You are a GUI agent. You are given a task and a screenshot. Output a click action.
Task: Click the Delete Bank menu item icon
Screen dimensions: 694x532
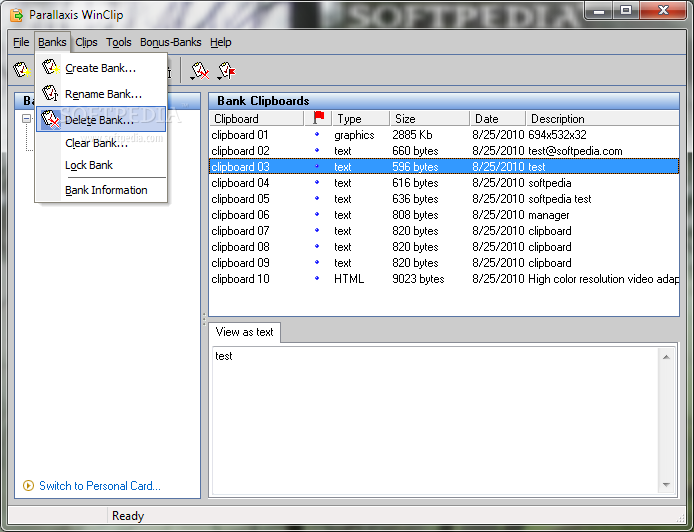coord(50,120)
